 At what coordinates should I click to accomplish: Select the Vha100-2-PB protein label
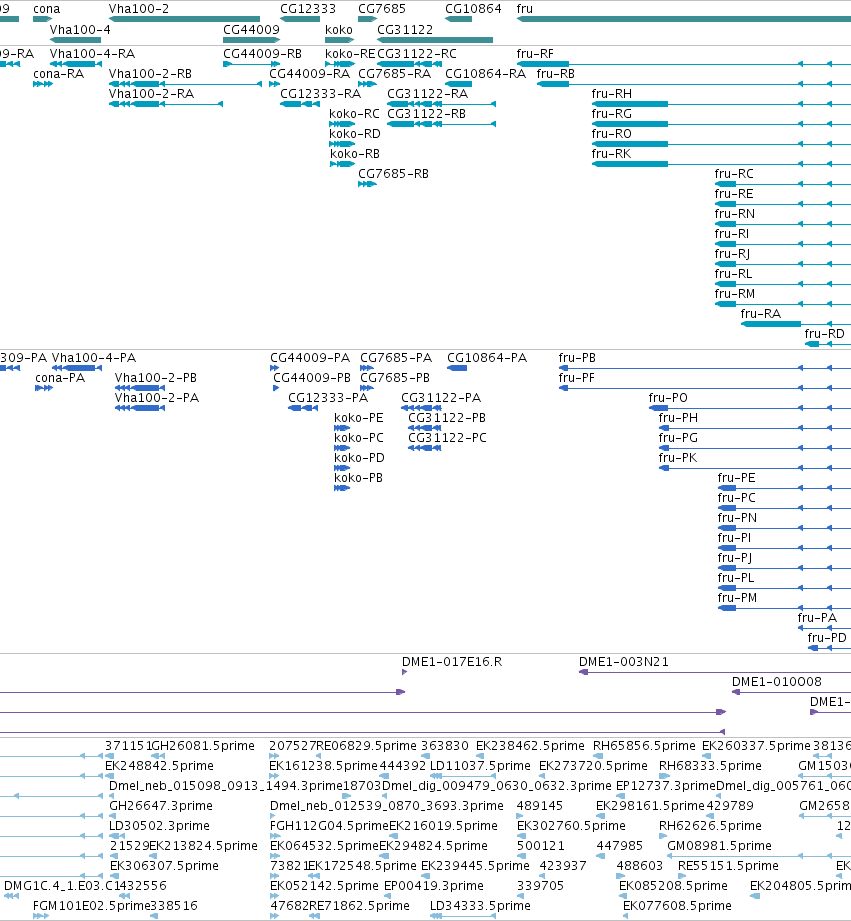click(156, 377)
